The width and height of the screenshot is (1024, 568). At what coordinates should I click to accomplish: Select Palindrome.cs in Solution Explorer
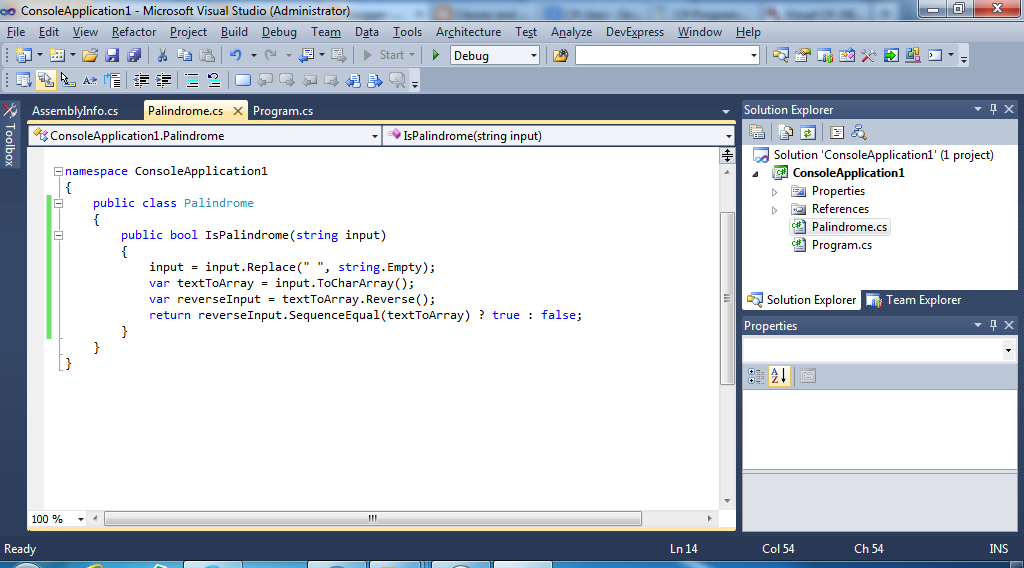click(x=849, y=227)
